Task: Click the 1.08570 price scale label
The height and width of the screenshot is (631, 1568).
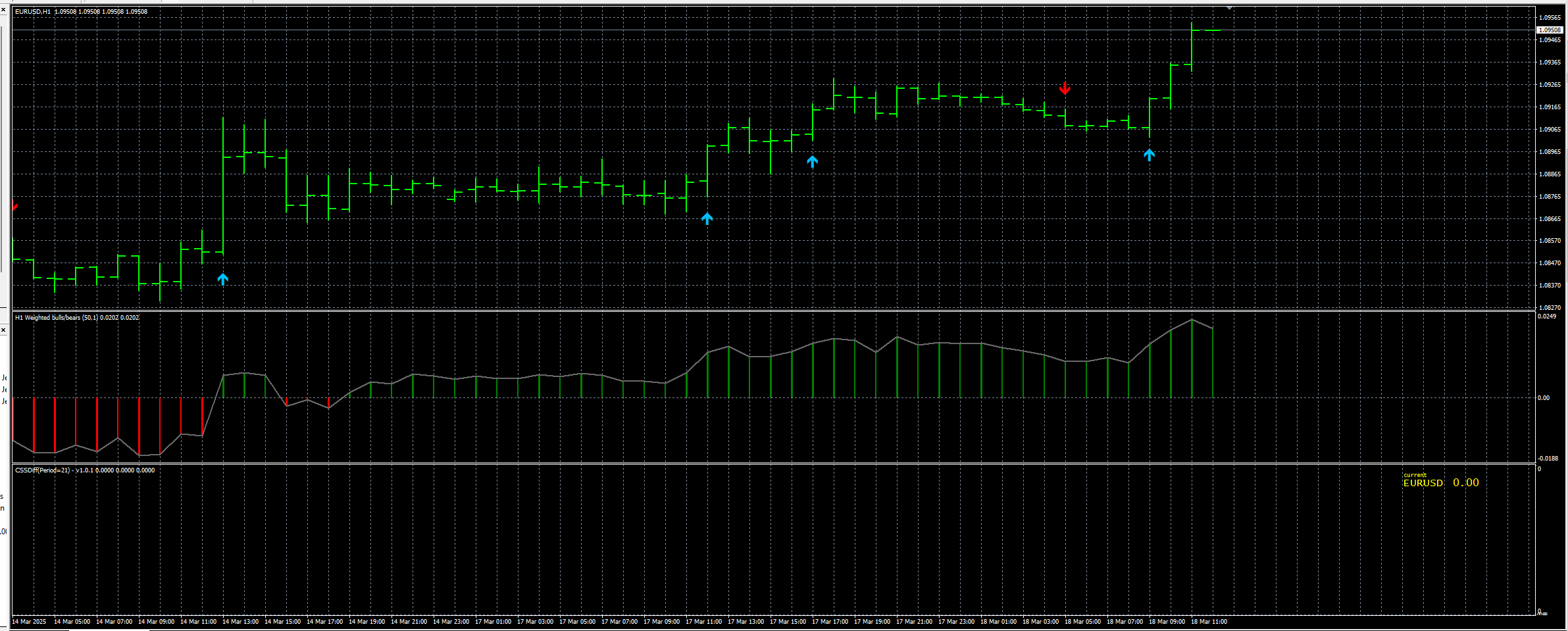Action: (1550, 241)
